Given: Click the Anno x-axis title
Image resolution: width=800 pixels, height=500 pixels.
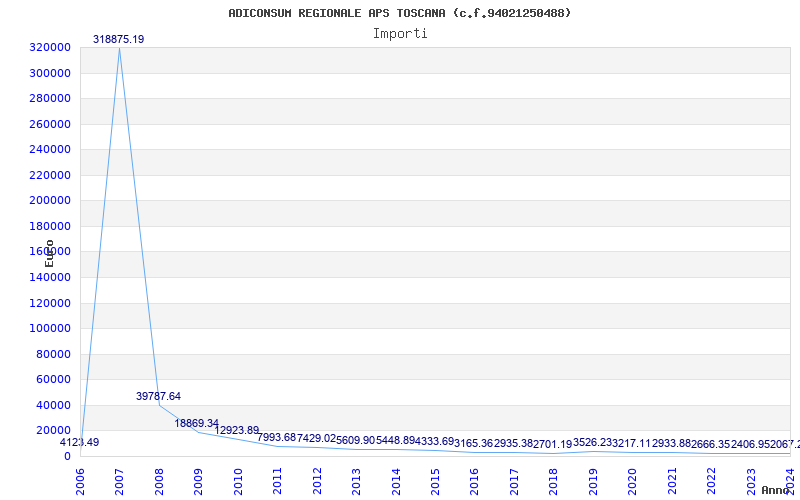Looking at the screenshot, I should 776,490.
